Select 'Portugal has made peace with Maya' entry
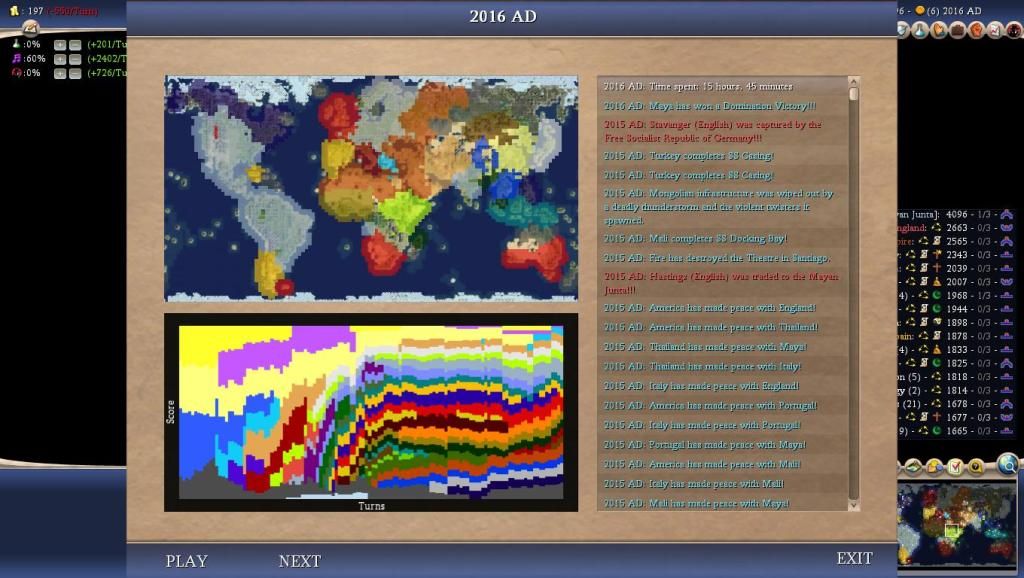The image size is (1024, 578). 722,445
